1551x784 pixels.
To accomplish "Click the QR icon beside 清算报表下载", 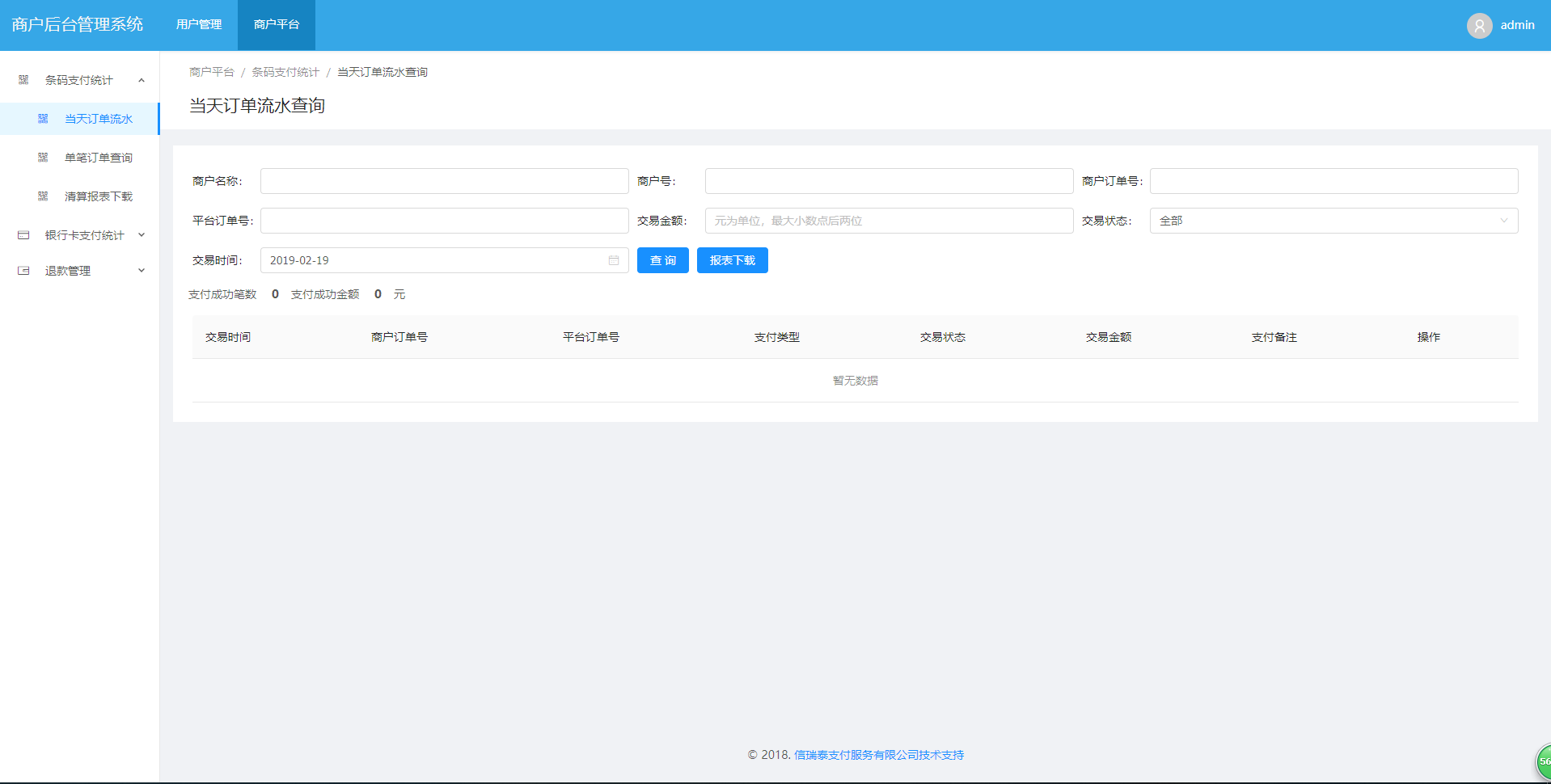I will tap(43, 196).
